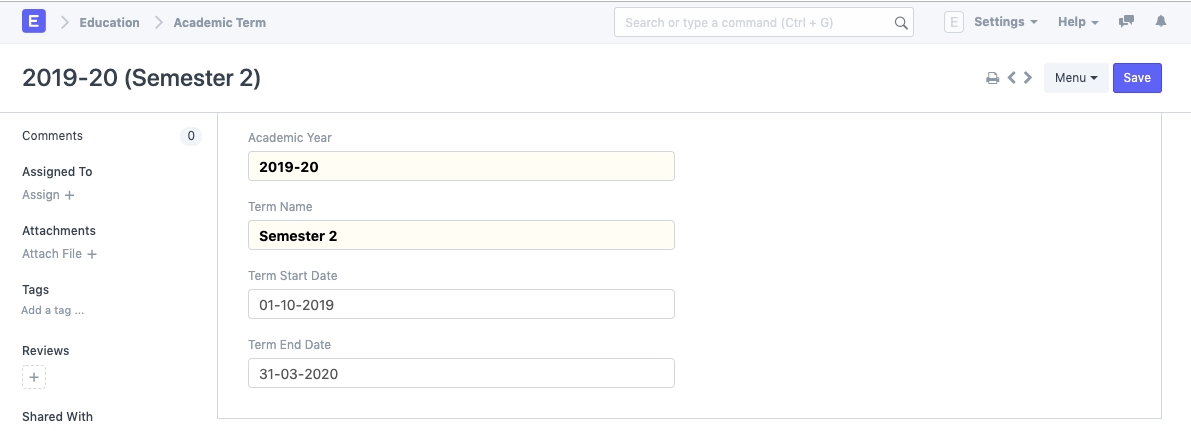Go to previous record arrow

[x=1012, y=78]
